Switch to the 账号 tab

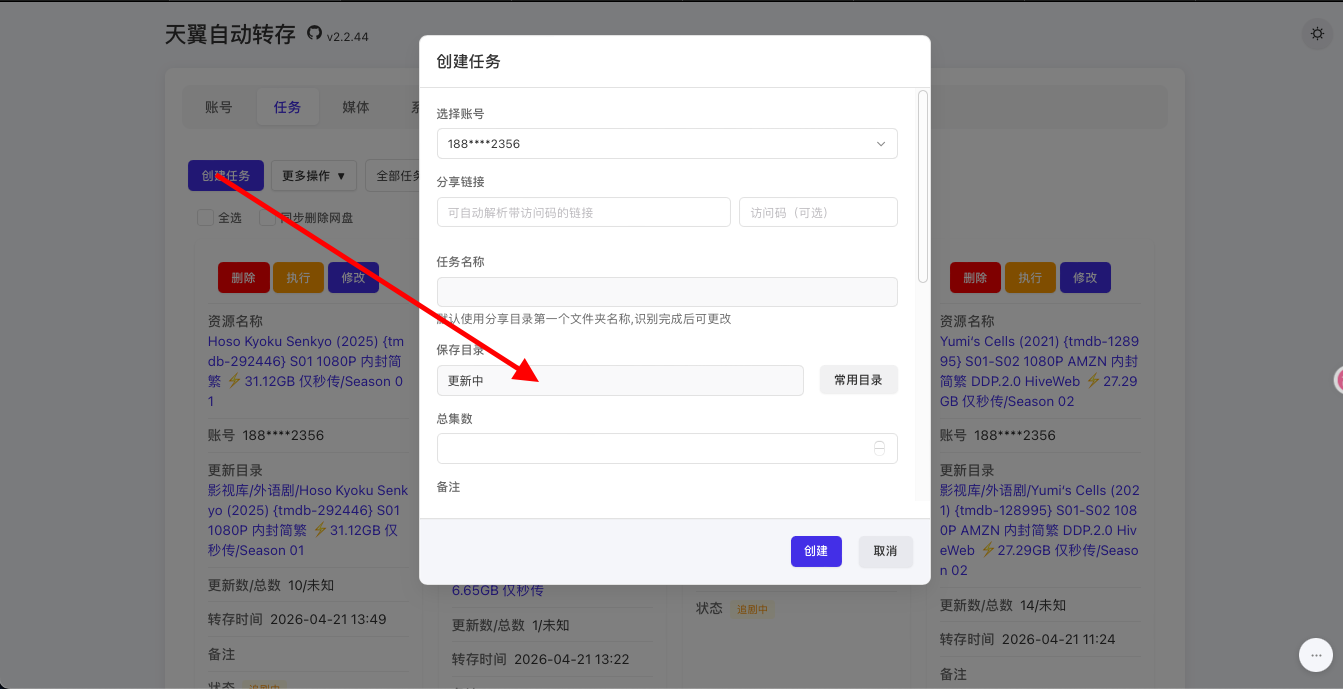(x=219, y=106)
